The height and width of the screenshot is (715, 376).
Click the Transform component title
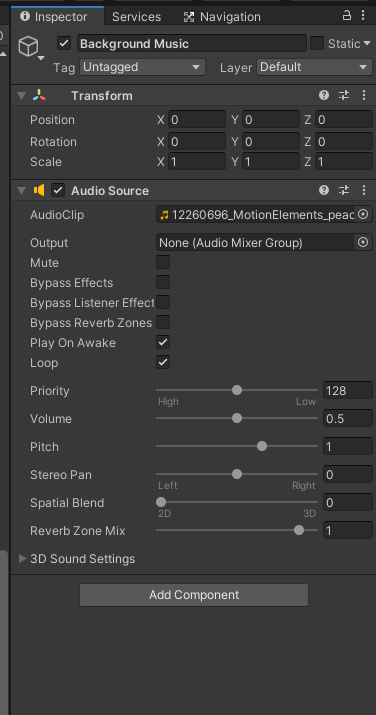(102, 96)
